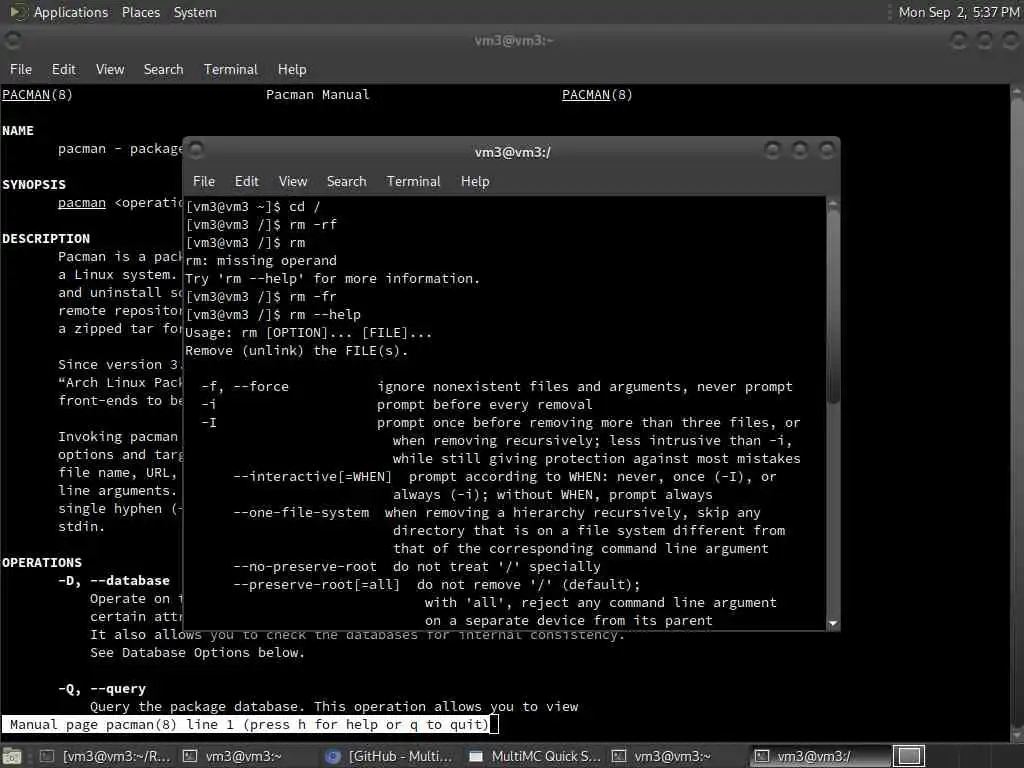Open Search menu in the background vm3@vm3:~ terminal

pyautogui.click(x=163, y=69)
